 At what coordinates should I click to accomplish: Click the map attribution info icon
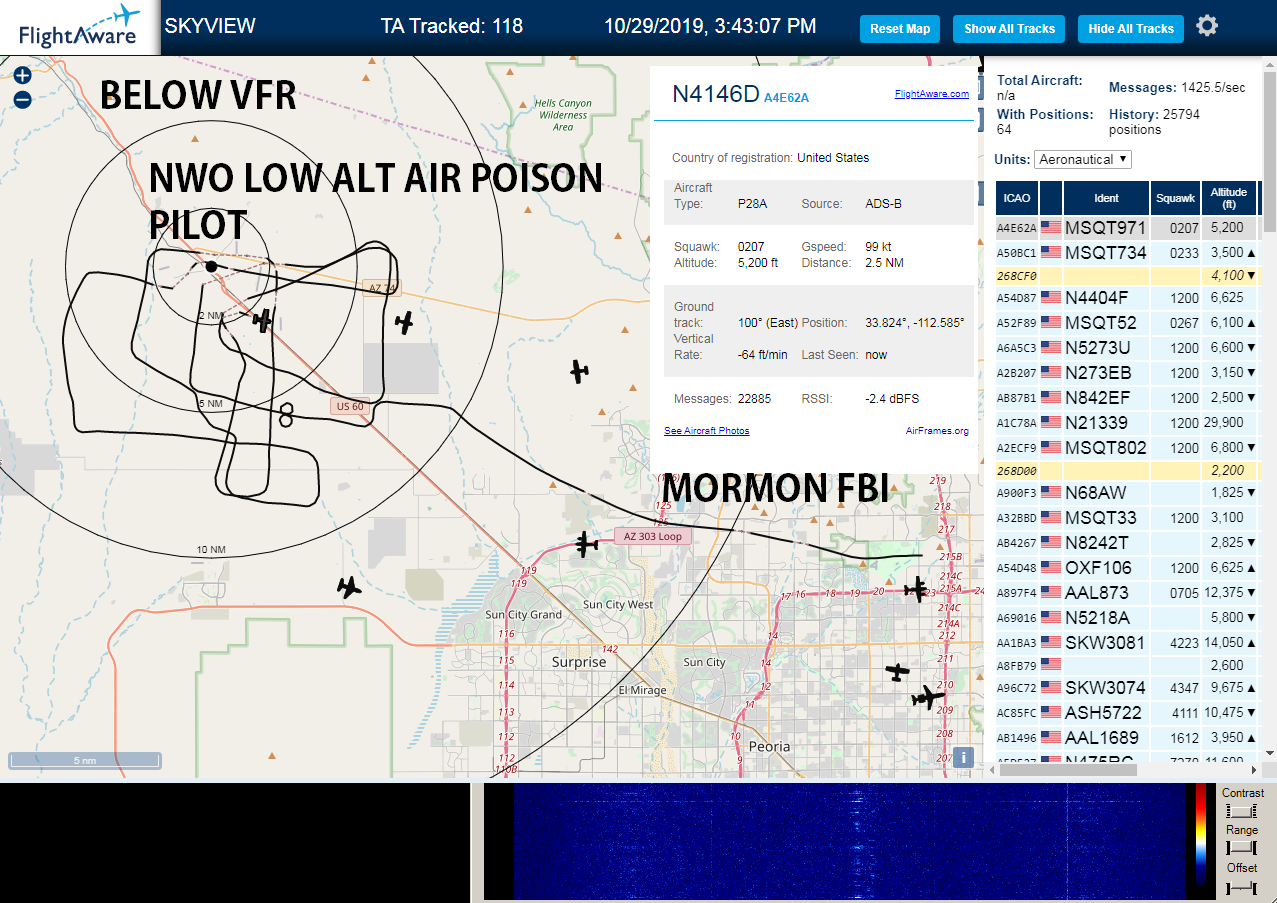(x=963, y=757)
